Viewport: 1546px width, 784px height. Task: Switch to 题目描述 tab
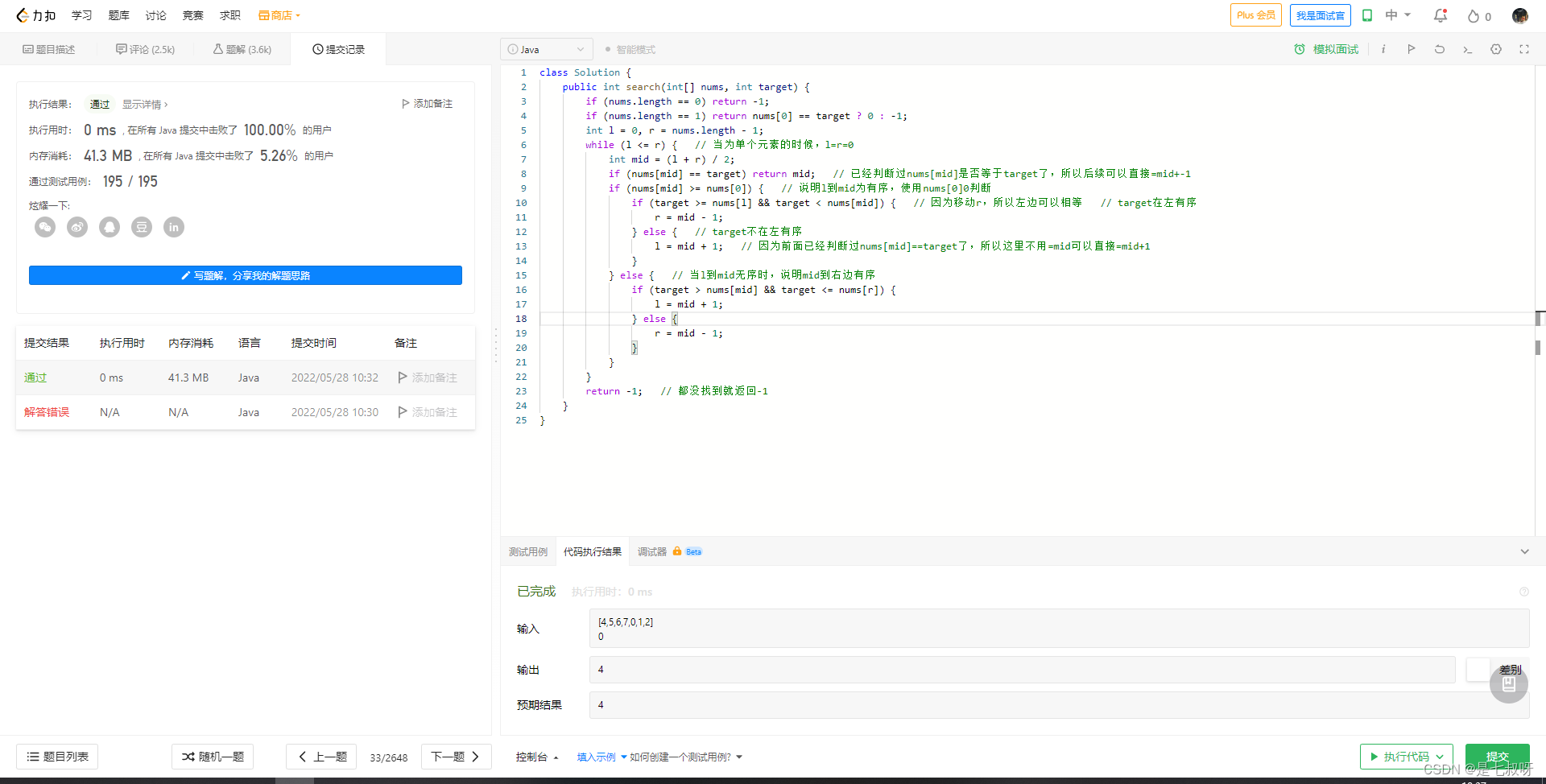point(49,49)
